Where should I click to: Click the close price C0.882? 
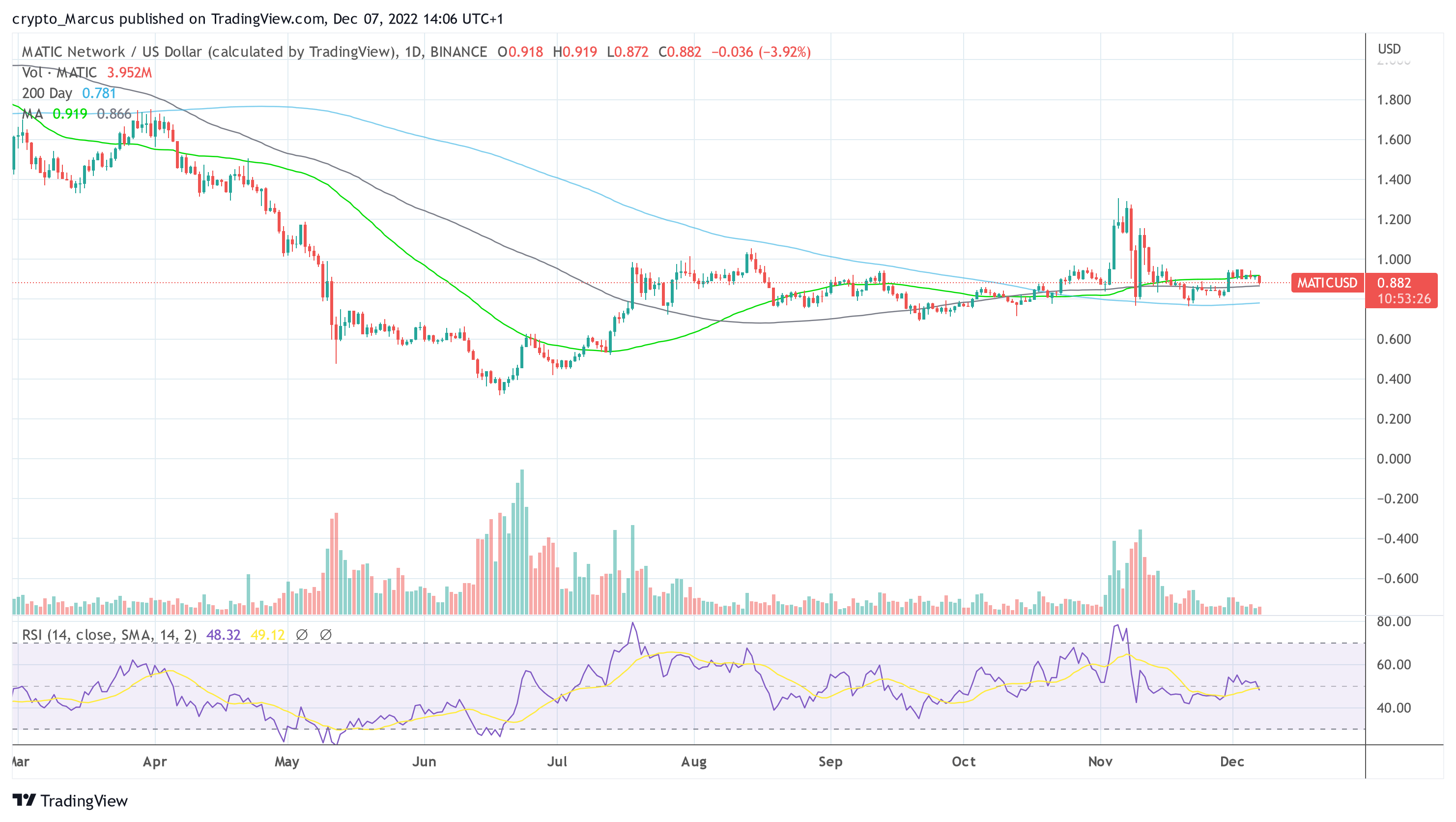[x=680, y=52]
